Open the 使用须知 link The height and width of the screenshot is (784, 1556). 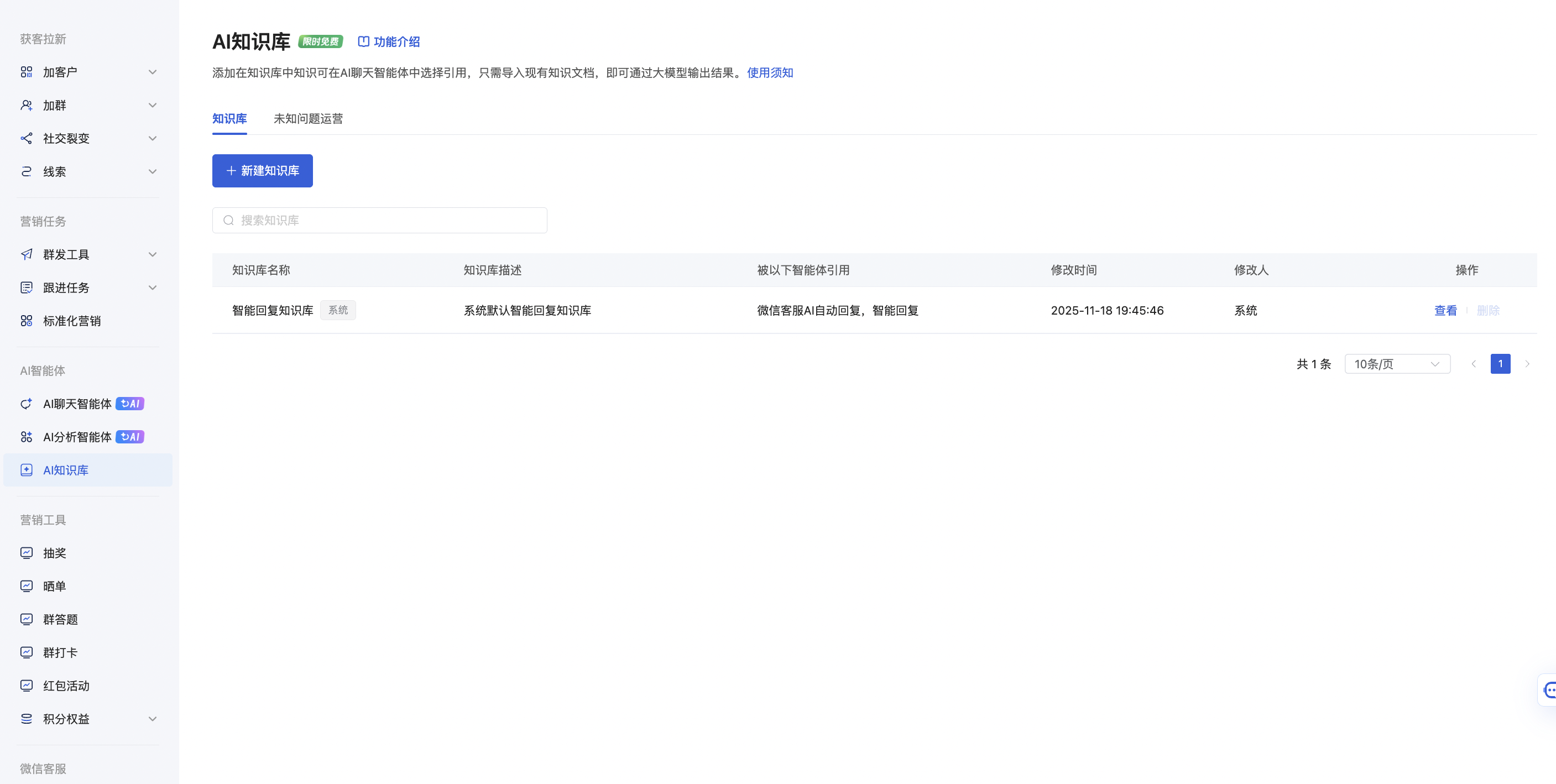[x=770, y=72]
